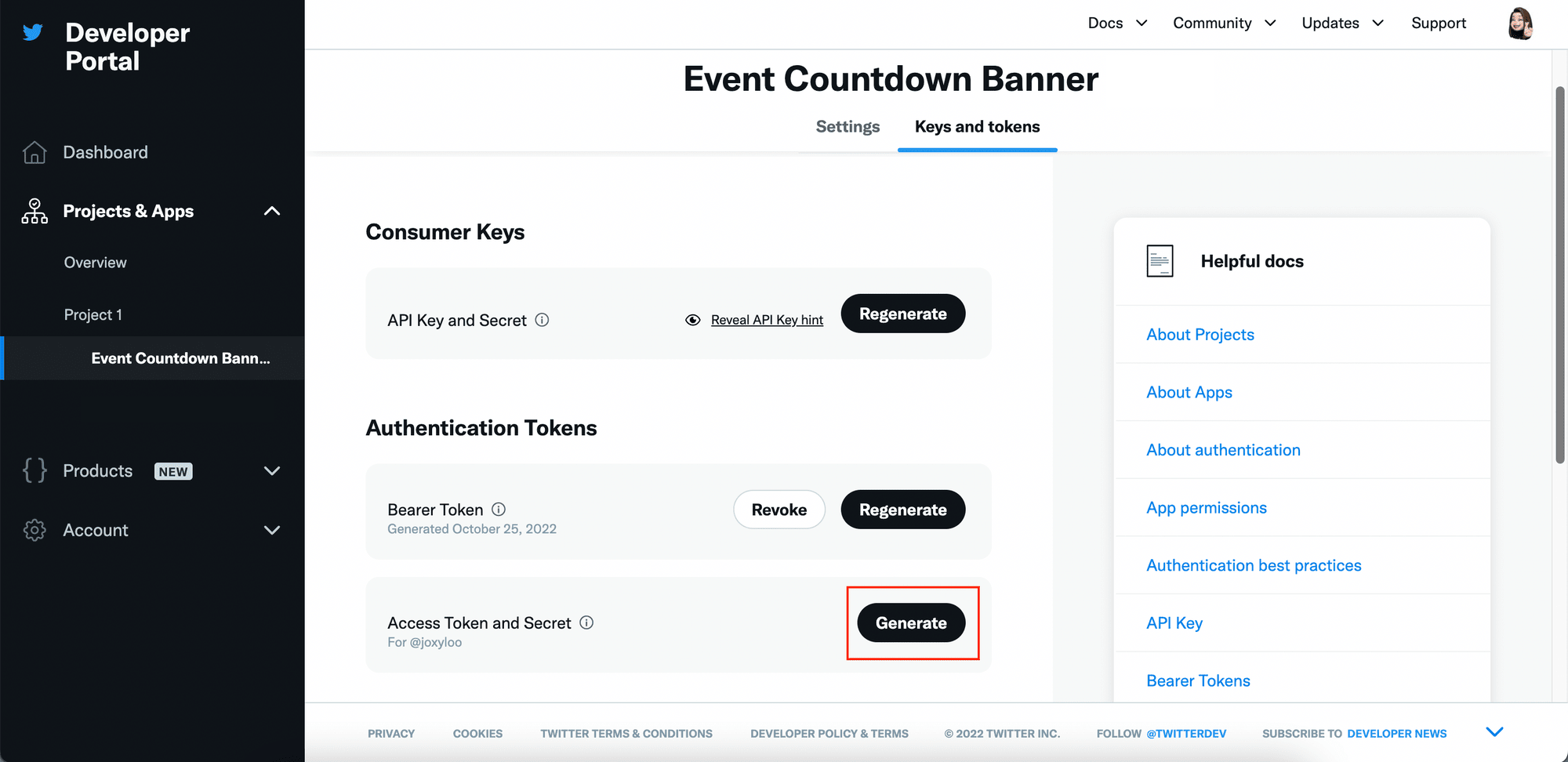Click the Twitter bird logo

click(32, 33)
